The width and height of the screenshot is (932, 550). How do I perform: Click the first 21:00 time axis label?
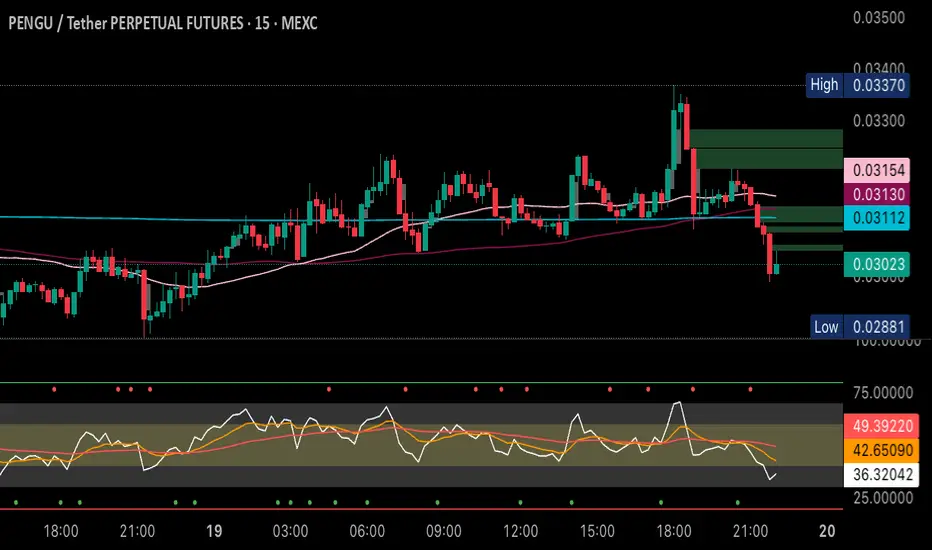tap(137, 531)
